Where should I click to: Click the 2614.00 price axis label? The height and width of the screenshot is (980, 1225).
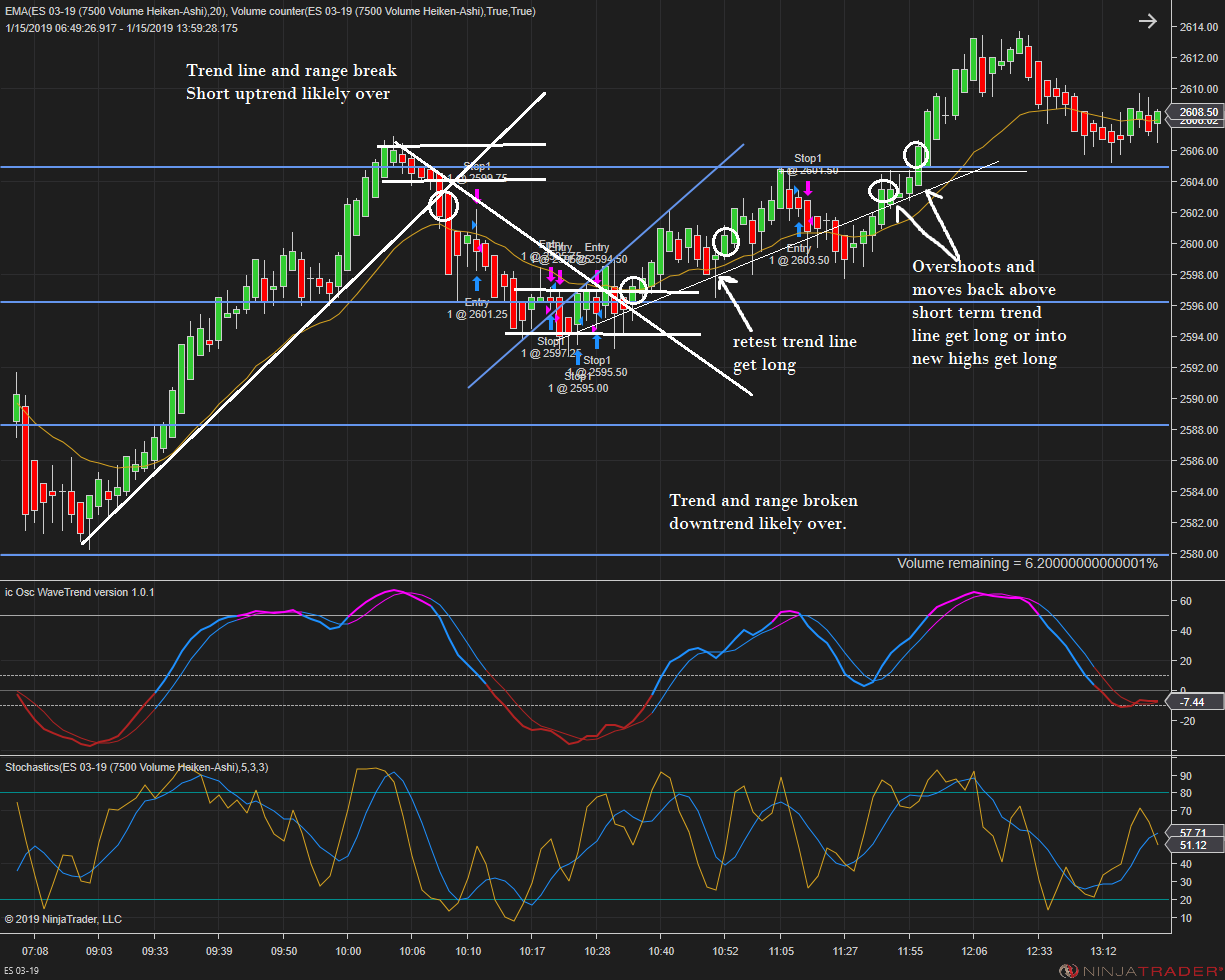(x=1198, y=27)
